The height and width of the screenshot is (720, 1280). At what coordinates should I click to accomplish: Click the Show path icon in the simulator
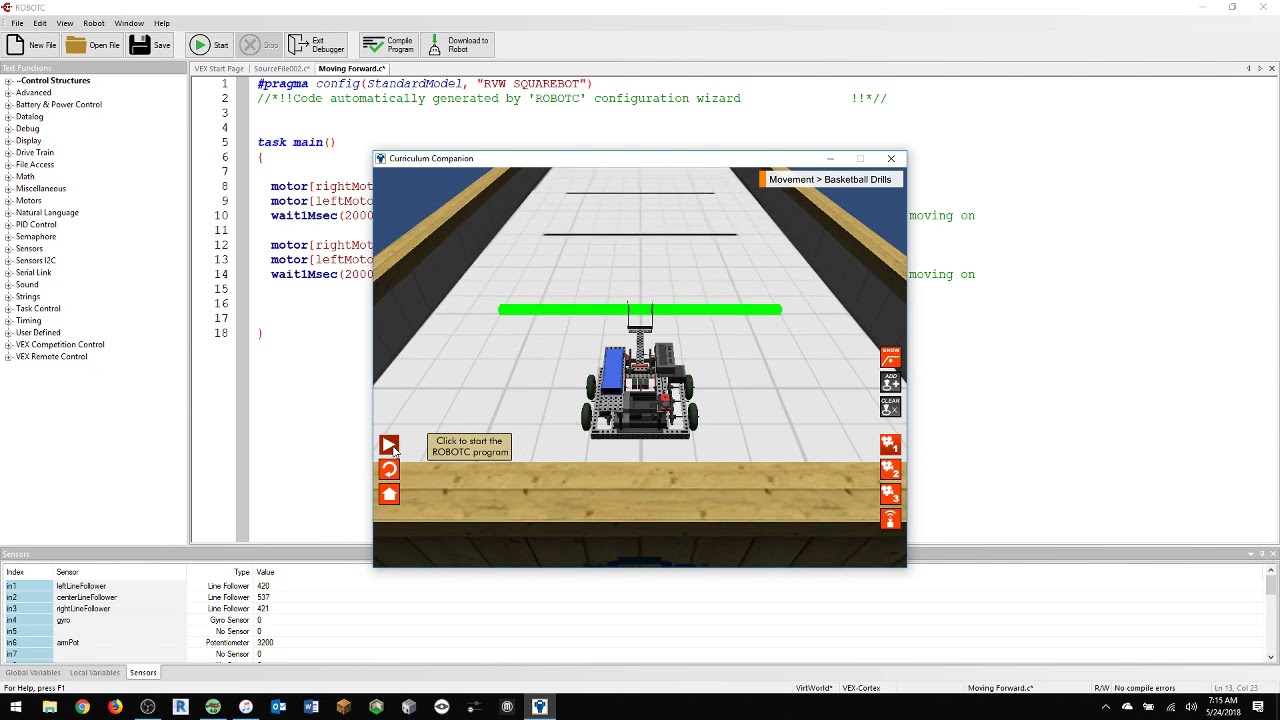[x=890, y=358]
